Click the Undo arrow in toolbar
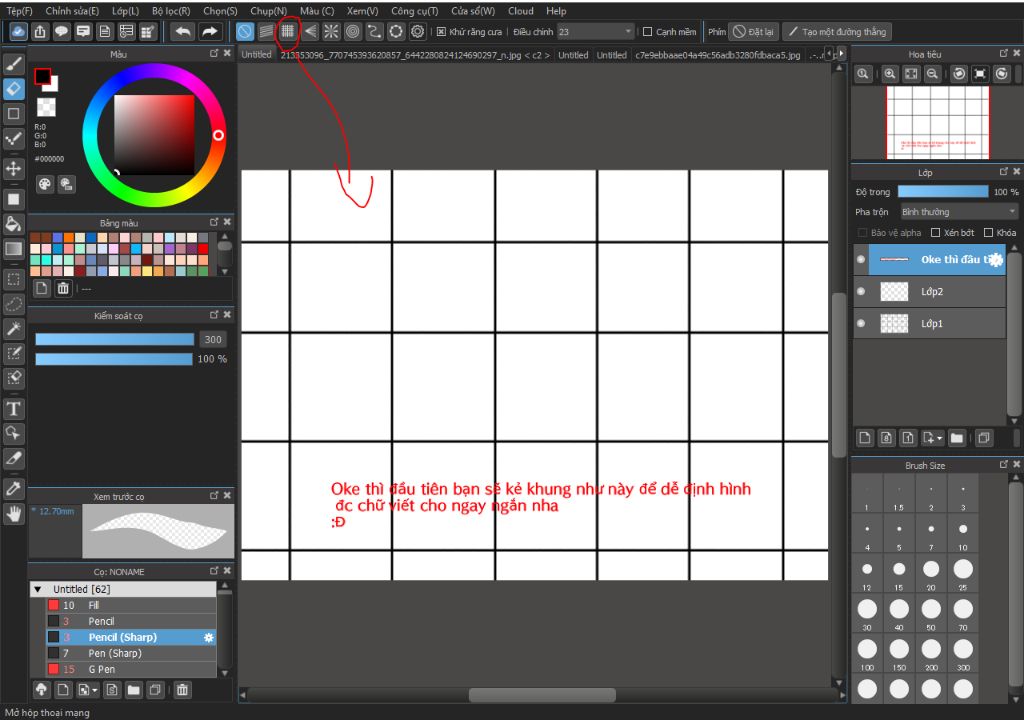This screenshot has width=1024, height=720. click(184, 31)
